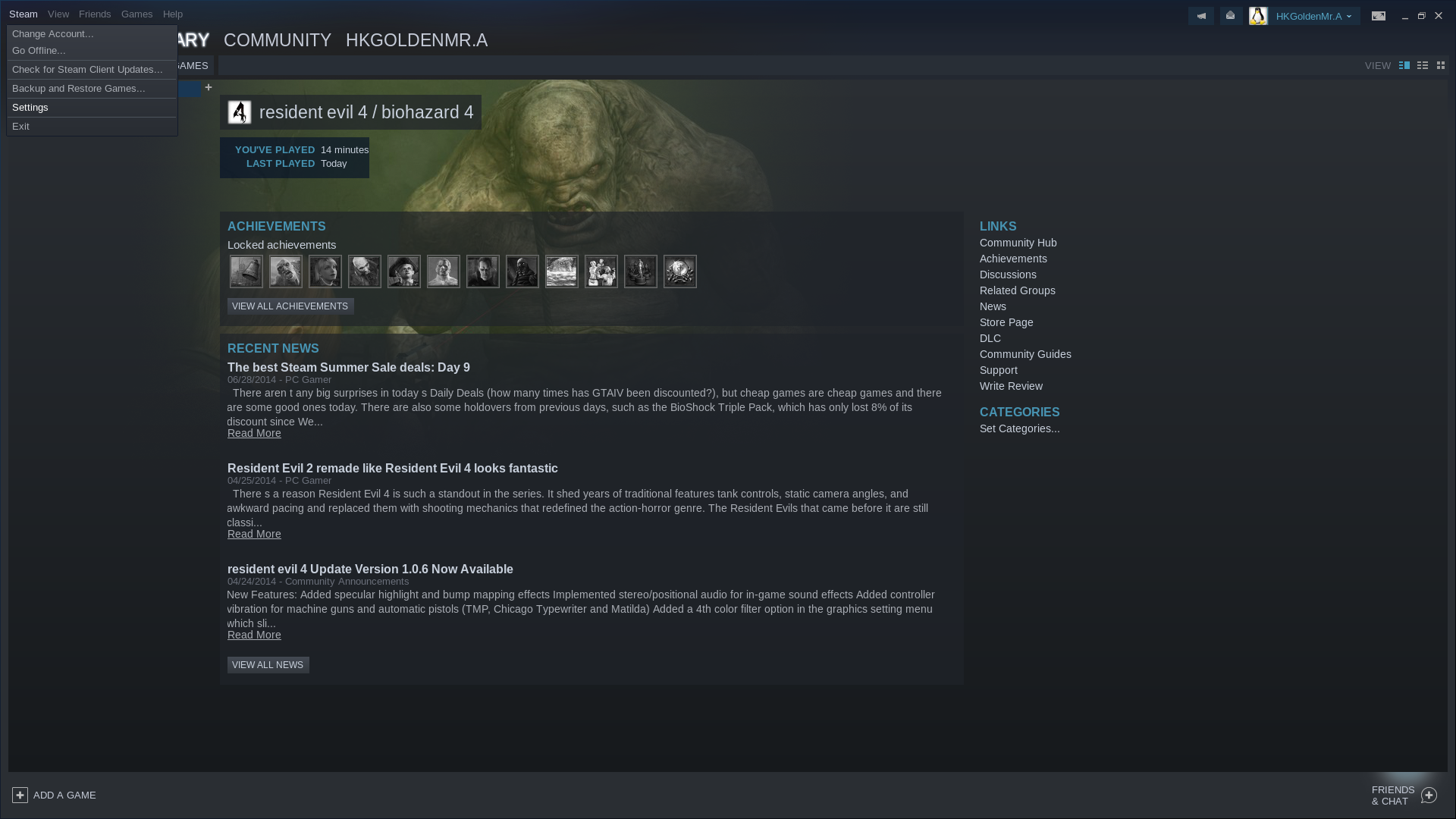
Task: Open the announcements megaphone icon
Action: [x=1201, y=16]
